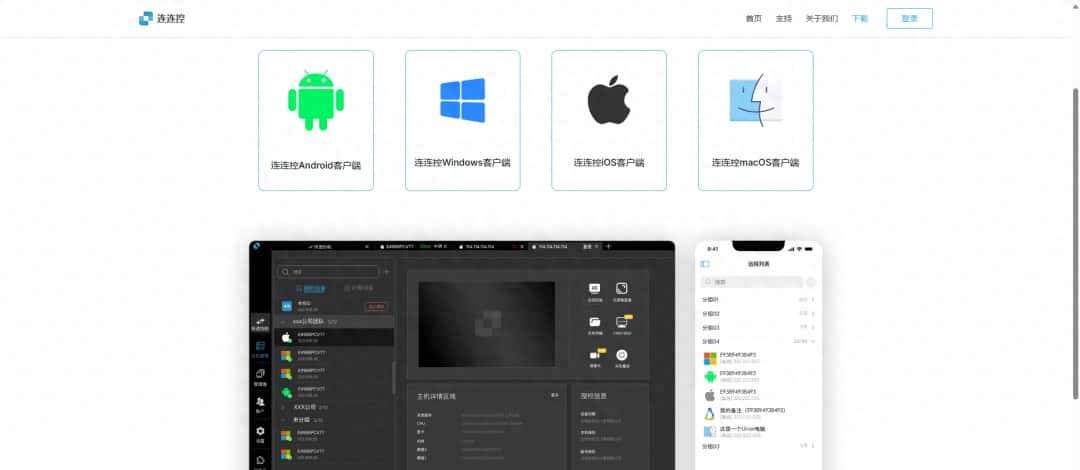Select the Apple device row in the phone mockup
This screenshot has height=470, width=1080.
click(758, 395)
